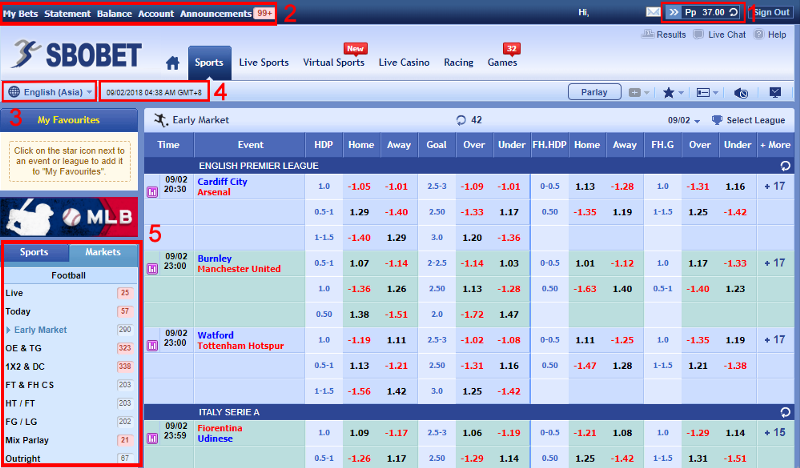Image resolution: width=800 pixels, height=468 pixels.
Task: Click the MLB baseball banner
Action: [69, 217]
